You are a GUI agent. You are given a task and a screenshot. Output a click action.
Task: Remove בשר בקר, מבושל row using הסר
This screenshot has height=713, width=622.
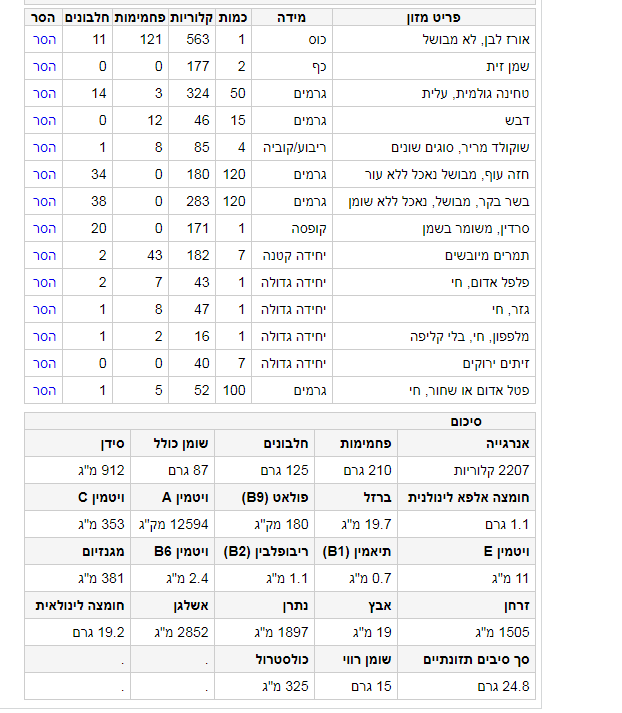pyautogui.click(x=44, y=201)
